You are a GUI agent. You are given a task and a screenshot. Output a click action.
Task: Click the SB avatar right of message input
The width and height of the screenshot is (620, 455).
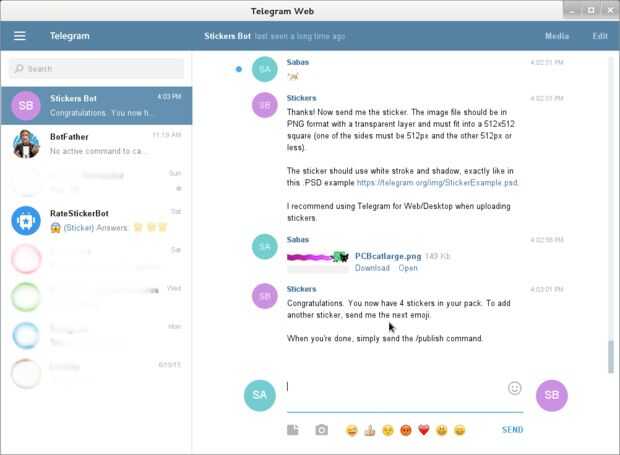coord(552,395)
